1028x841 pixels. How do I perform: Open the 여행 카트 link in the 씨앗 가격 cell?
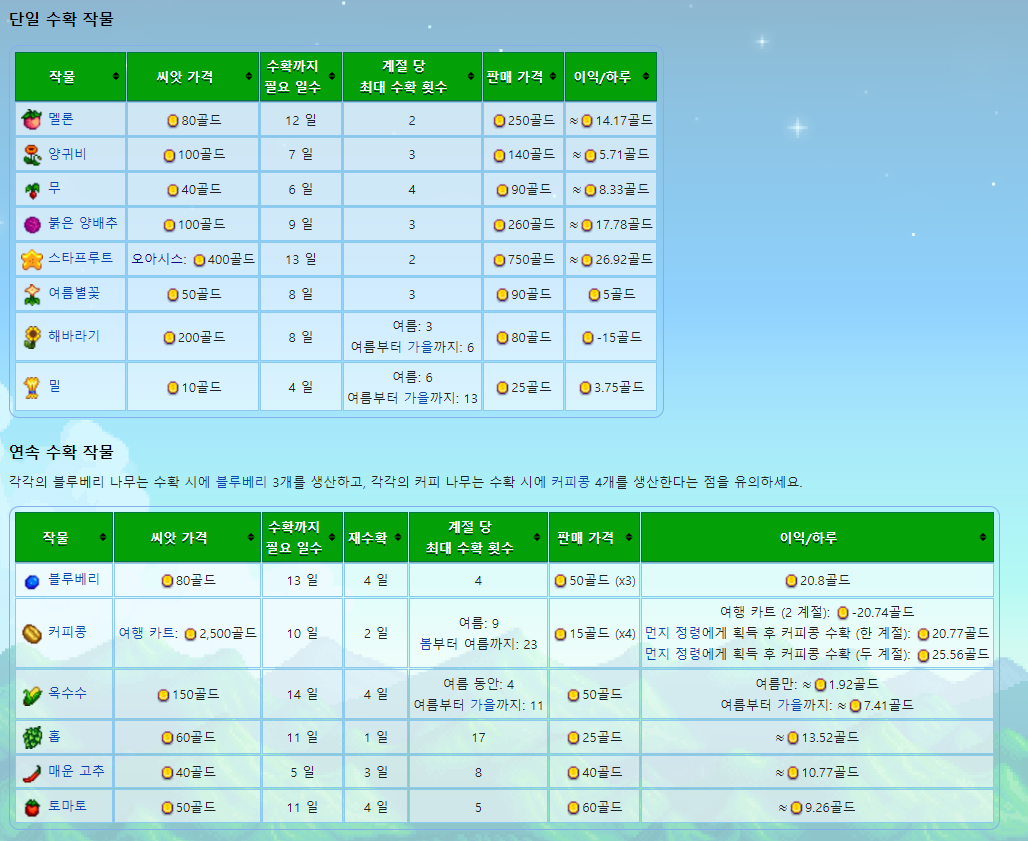point(146,633)
